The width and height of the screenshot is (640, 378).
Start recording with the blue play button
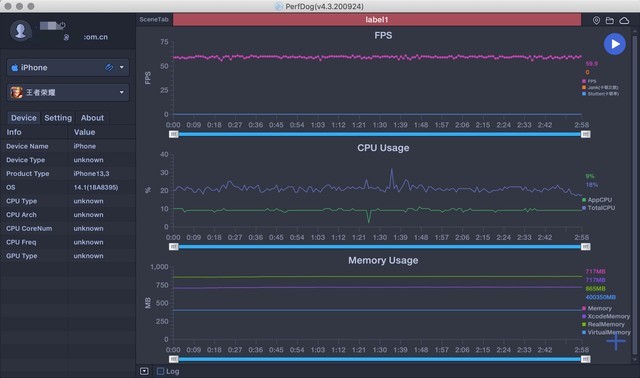pyautogui.click(x=615, y=44)
